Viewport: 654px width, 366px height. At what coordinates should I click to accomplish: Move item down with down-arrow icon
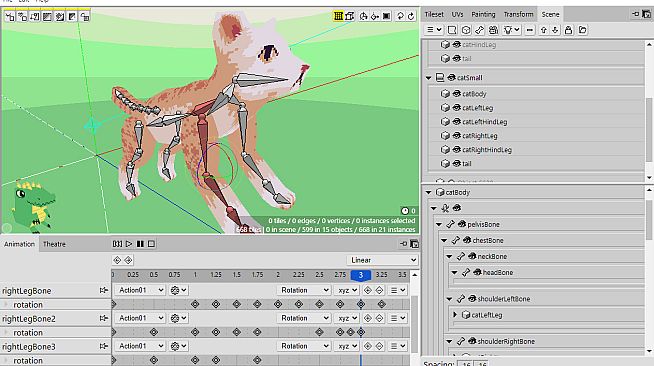point(555,30)
